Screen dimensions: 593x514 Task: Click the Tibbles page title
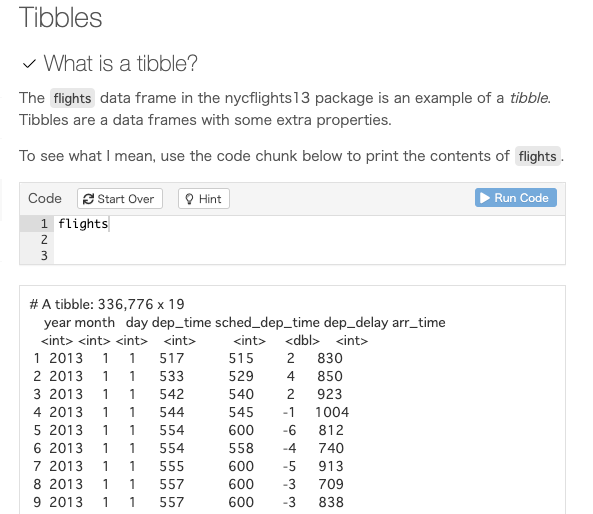61,17
